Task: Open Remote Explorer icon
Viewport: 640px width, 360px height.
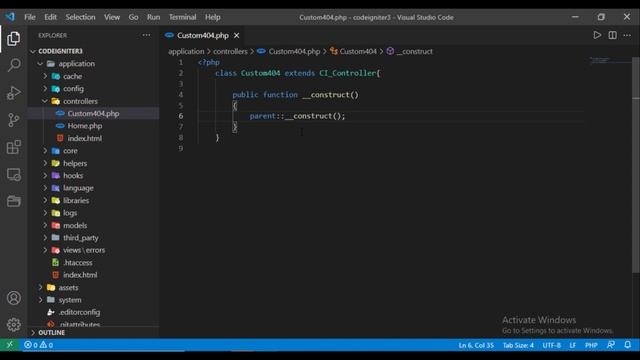Action: 13,175
